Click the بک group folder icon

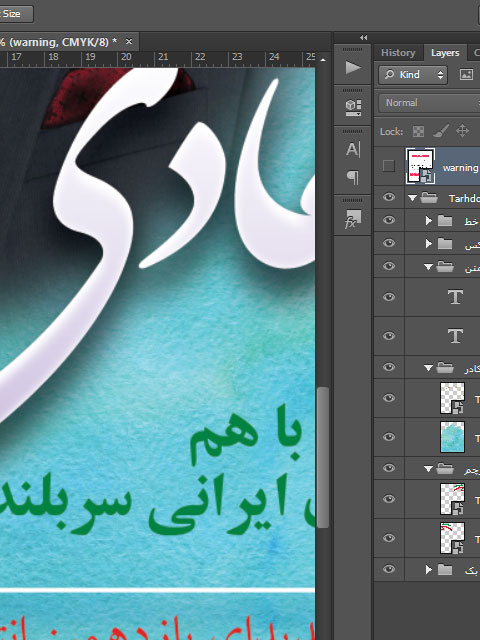point(445,569)
